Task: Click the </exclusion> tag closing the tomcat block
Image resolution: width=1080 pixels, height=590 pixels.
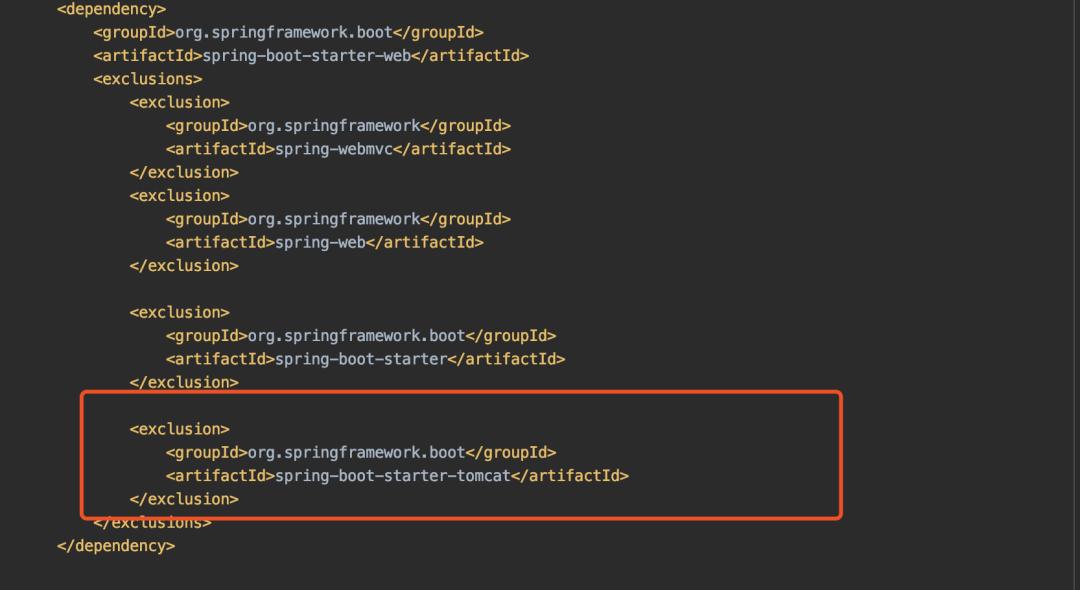Action: pyautogui.click(x=184, y=499)
